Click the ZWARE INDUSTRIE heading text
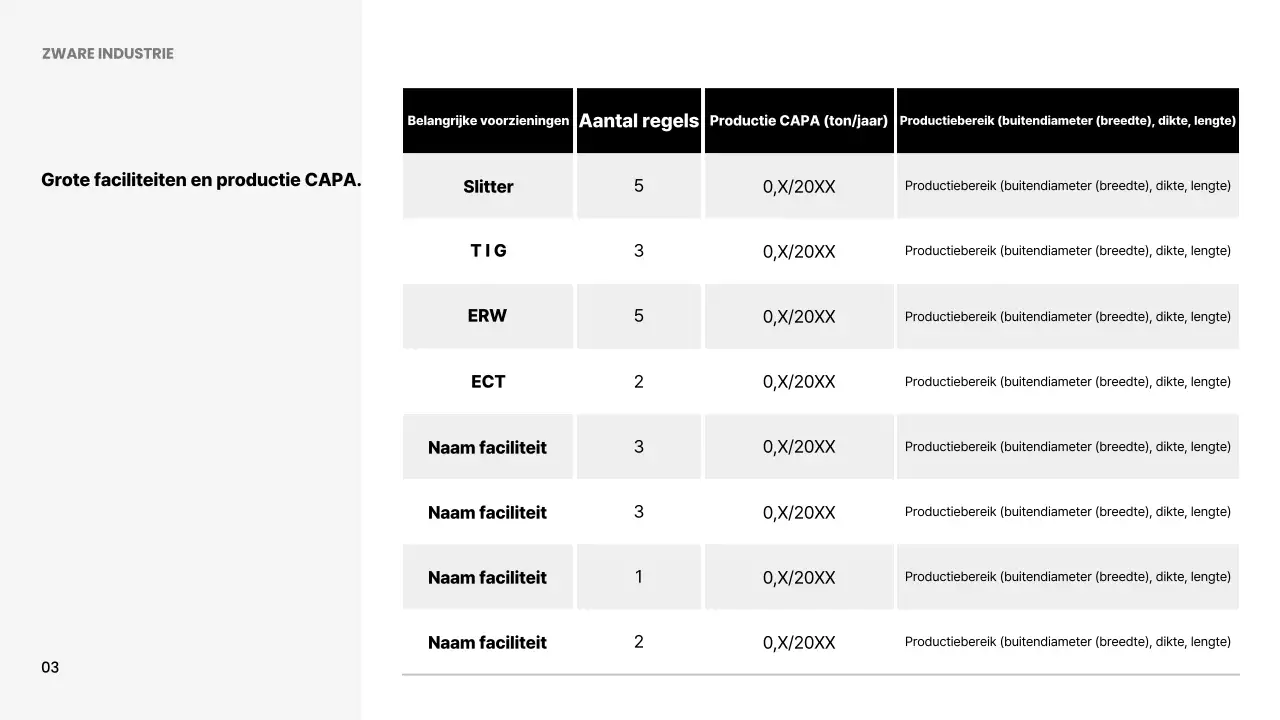Image resolution: width=1280 pixels, height=720 pixels. (108, 54)
